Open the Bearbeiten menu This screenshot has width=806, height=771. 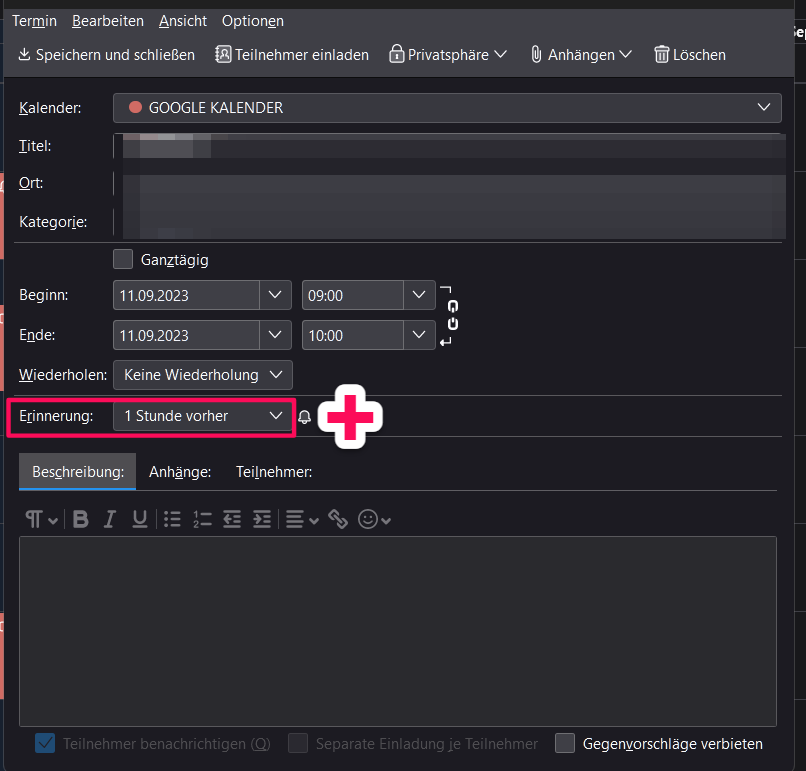pyautogui.click(x=107, y=20)
